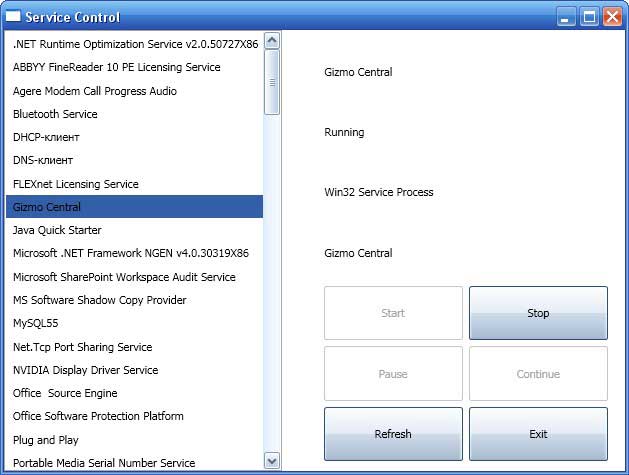Pick the FLEXnet Licensing Service entry

pyautogui.click(x=76, y=184)
